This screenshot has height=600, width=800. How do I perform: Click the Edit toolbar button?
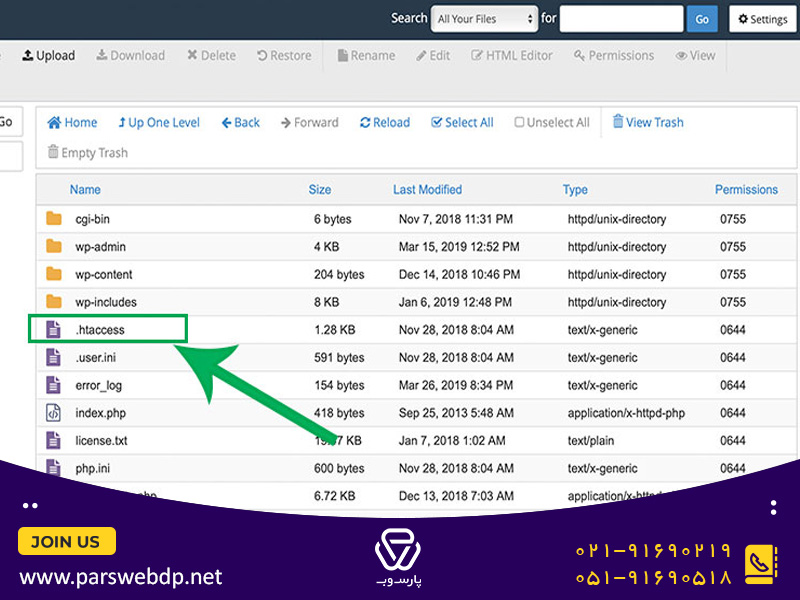coord(433,55)
